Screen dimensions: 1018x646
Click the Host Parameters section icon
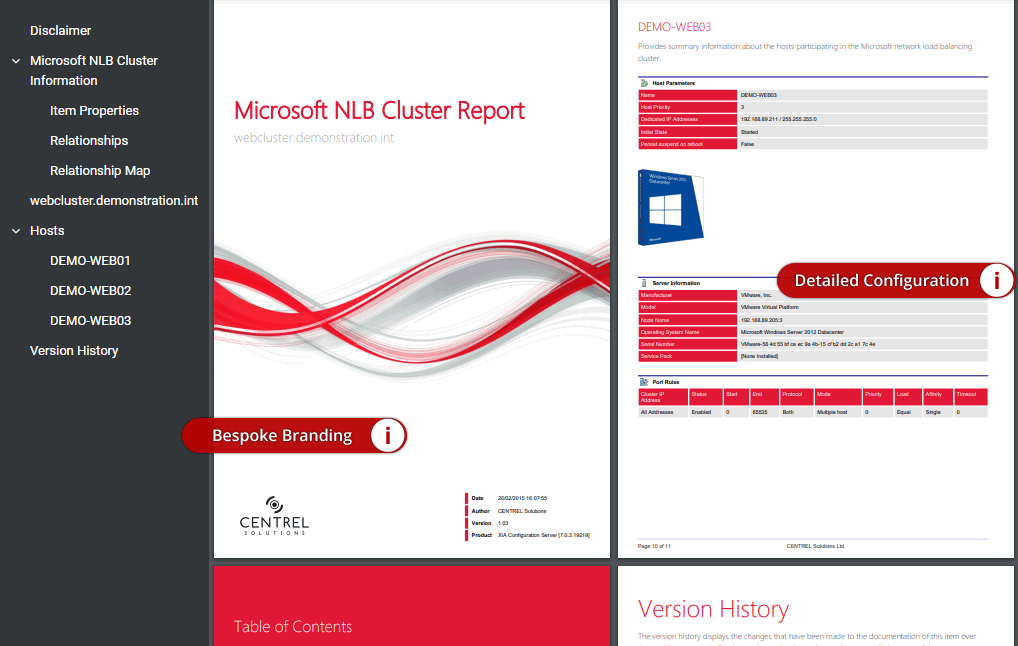click(x=644, y=83)
